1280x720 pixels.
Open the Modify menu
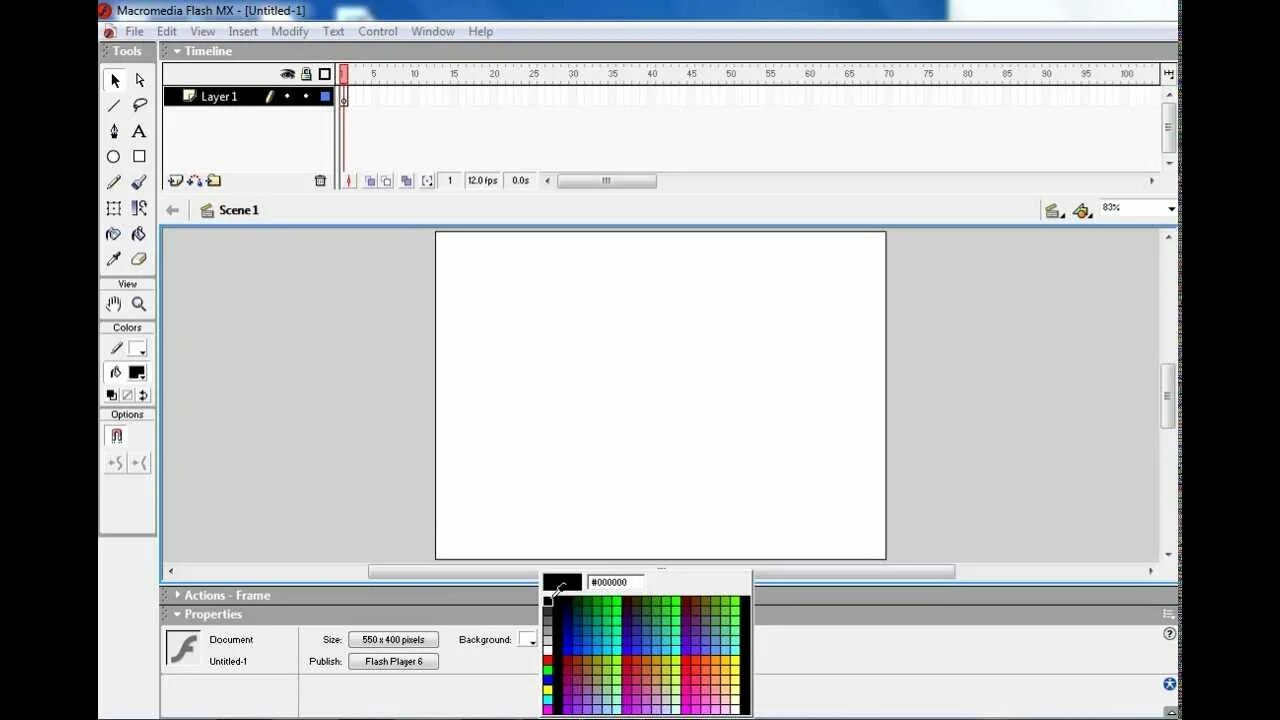(290, 31)
